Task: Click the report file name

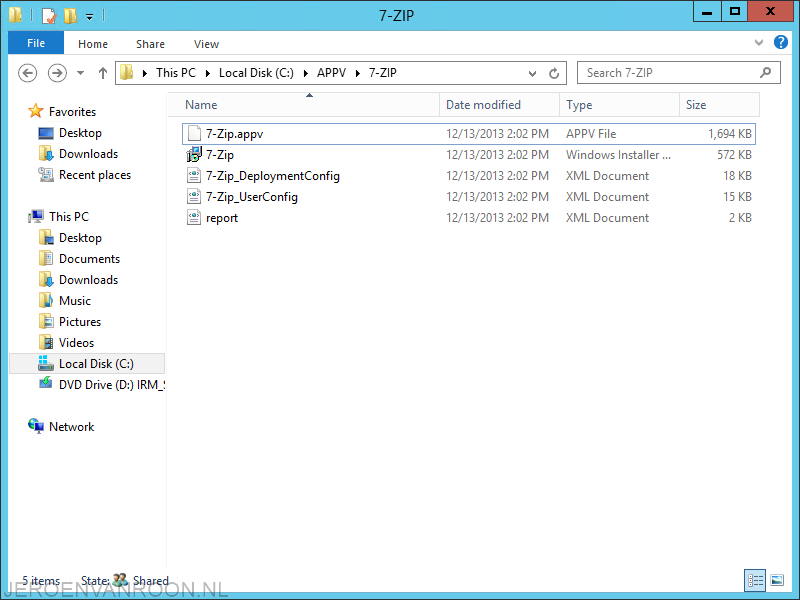Action: point(221,218)
